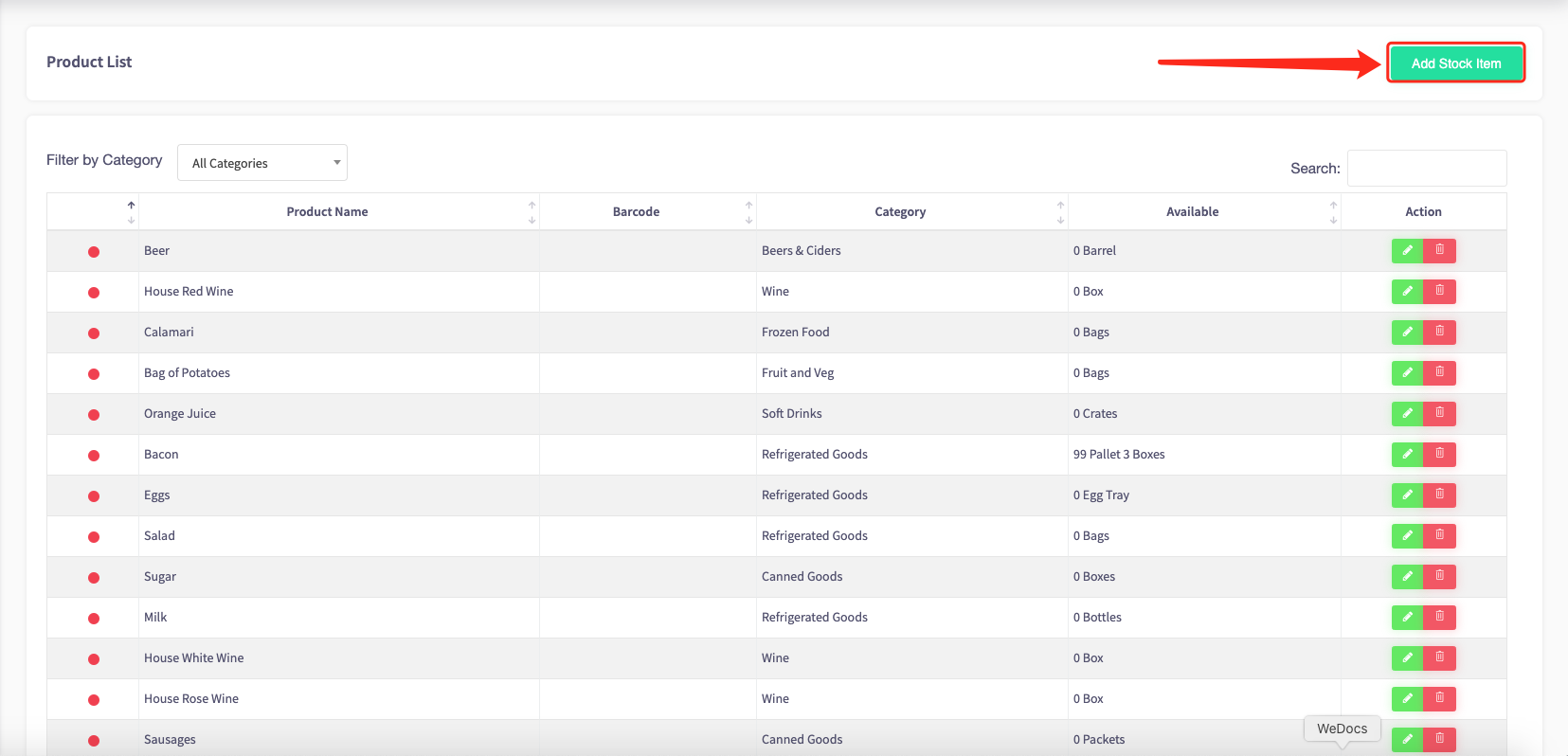Screen dimensions: 1568x756
Task: Click the Product List heading
Action: point(89,62)
